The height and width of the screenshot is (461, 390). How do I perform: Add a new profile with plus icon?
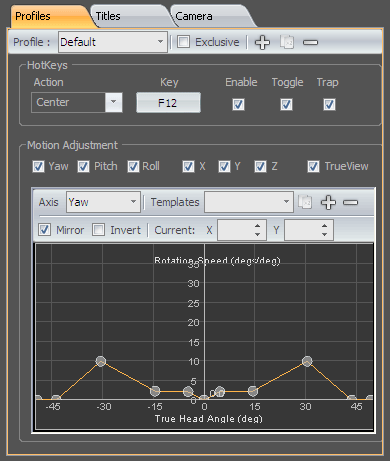click(262, 42)
